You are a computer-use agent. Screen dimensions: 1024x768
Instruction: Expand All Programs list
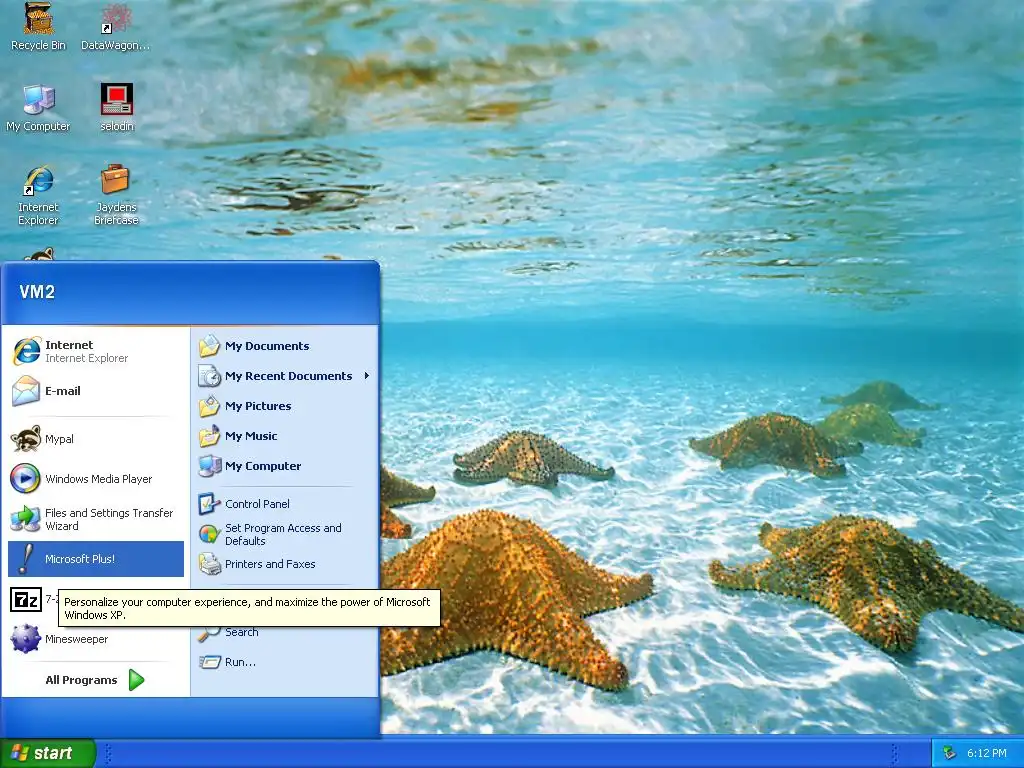(95, 680)
